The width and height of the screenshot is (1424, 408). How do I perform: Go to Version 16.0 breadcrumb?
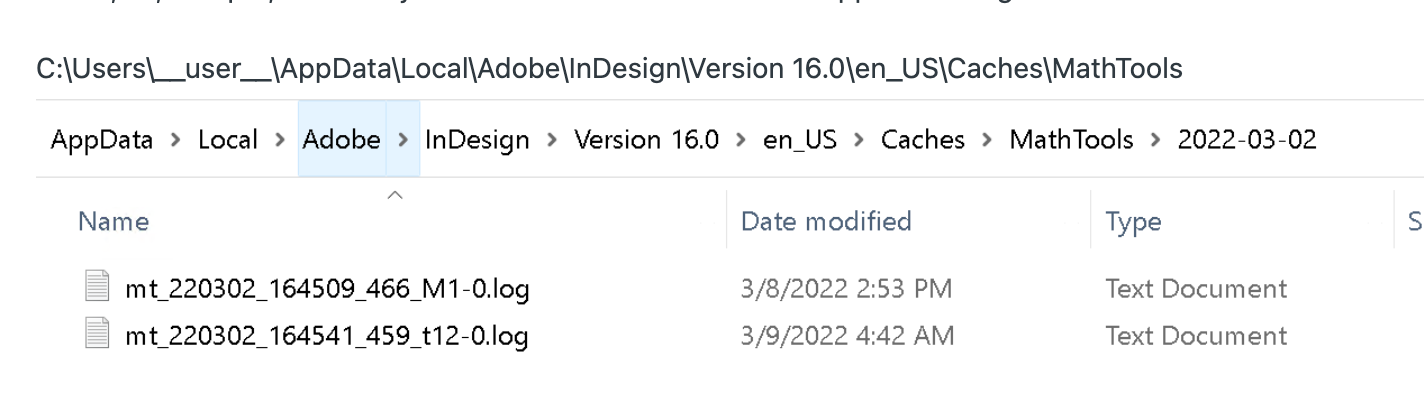(x=647, y=140)
